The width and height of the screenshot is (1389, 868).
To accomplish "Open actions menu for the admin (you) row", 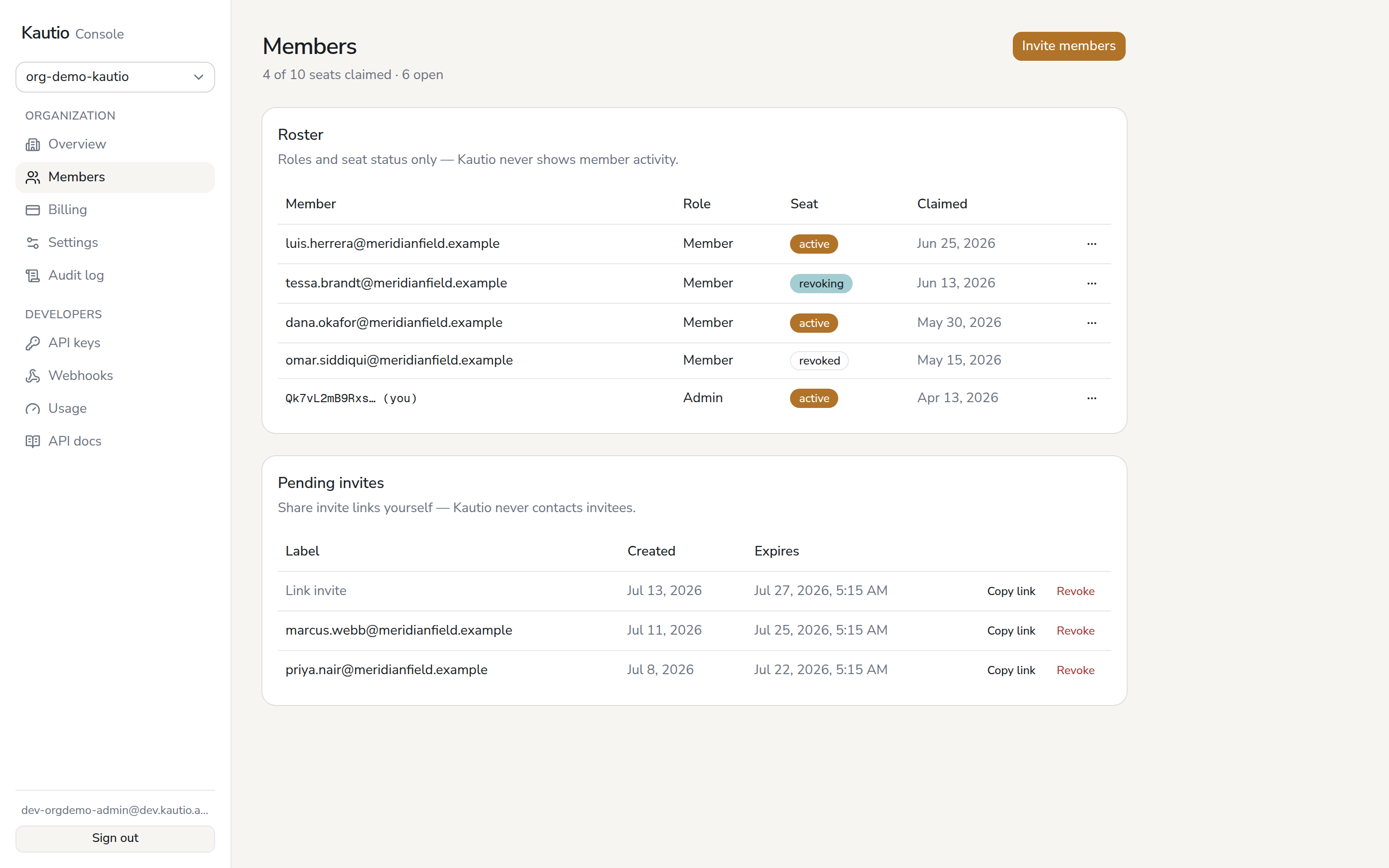I will coord(1092,398).
